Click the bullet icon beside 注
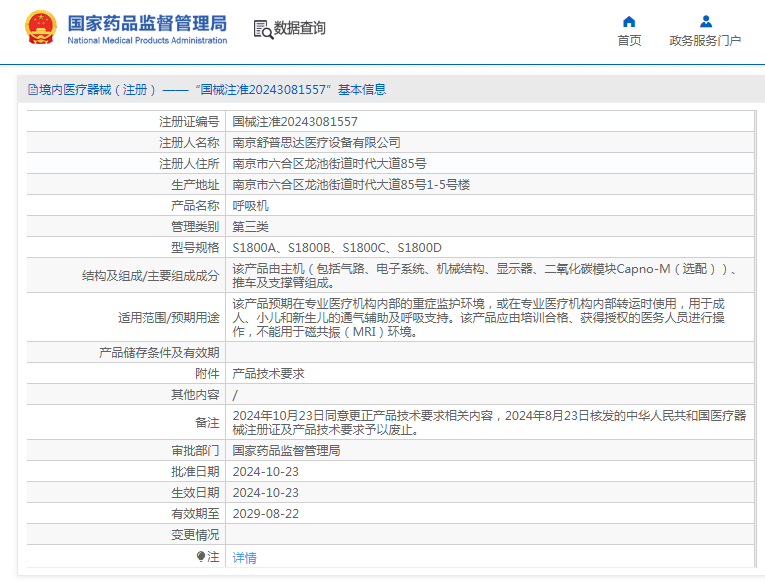The height and width of the screenshot is (583, 765). [201, 557]
